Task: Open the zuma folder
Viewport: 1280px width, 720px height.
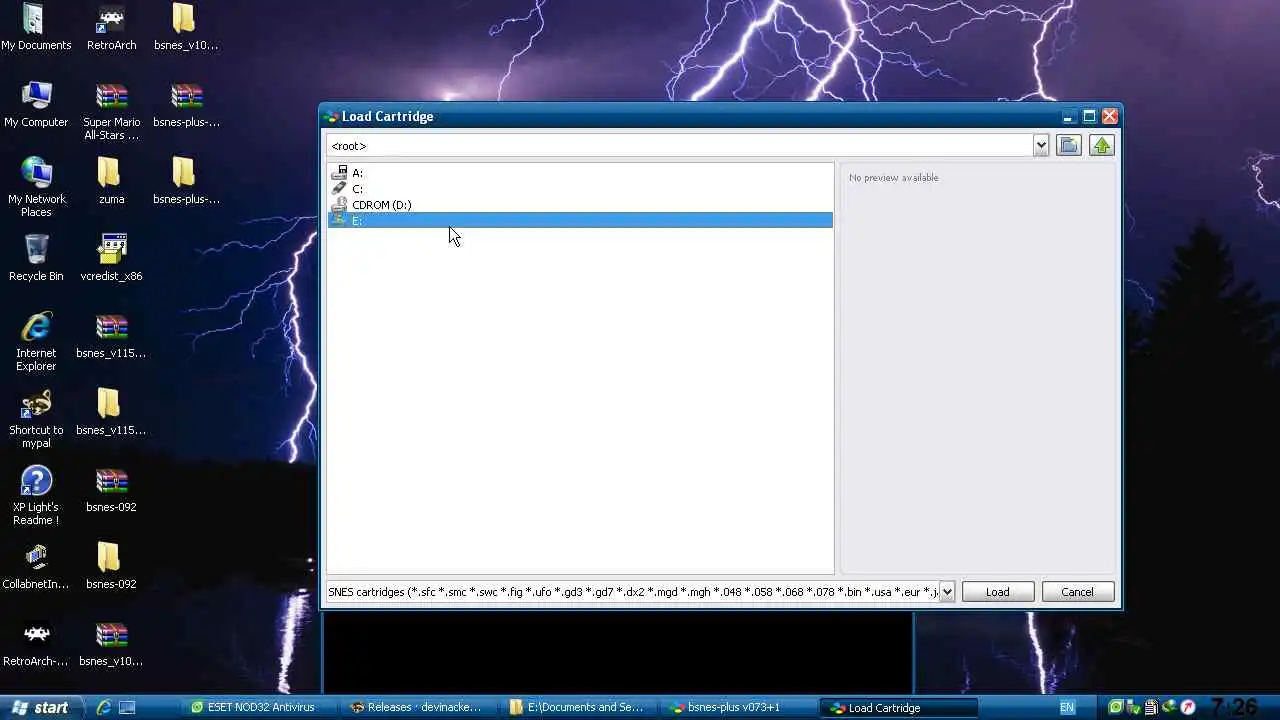Action: (x=111, y=182)
